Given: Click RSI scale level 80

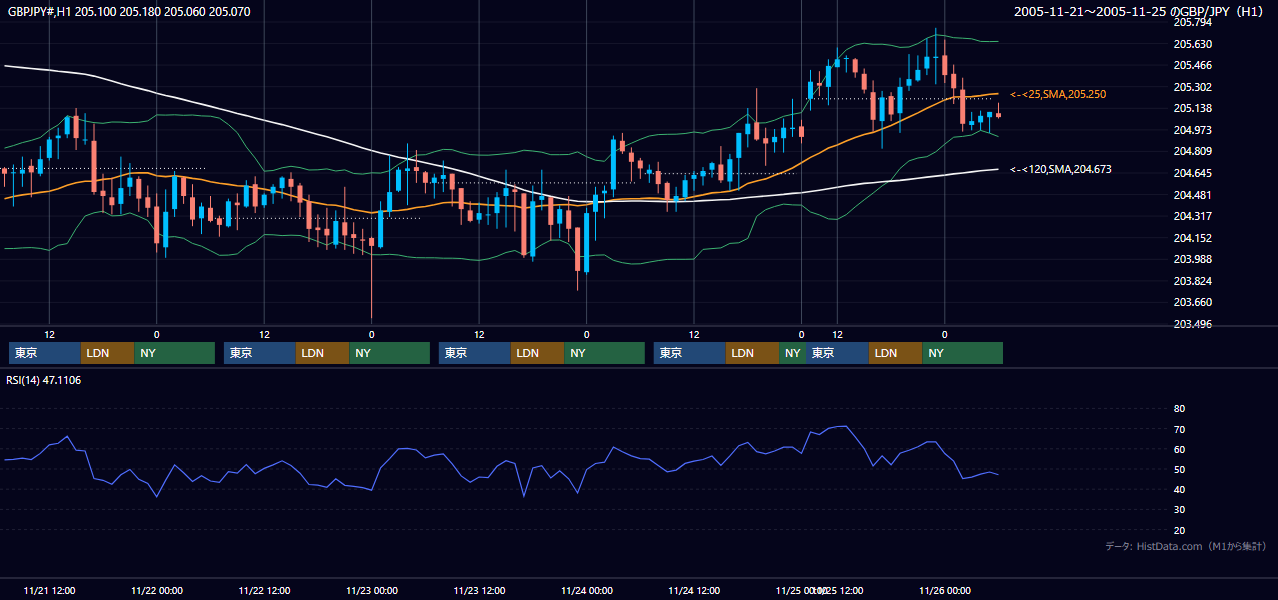Looking at the screenshot, I should [x=1179, y=409].
